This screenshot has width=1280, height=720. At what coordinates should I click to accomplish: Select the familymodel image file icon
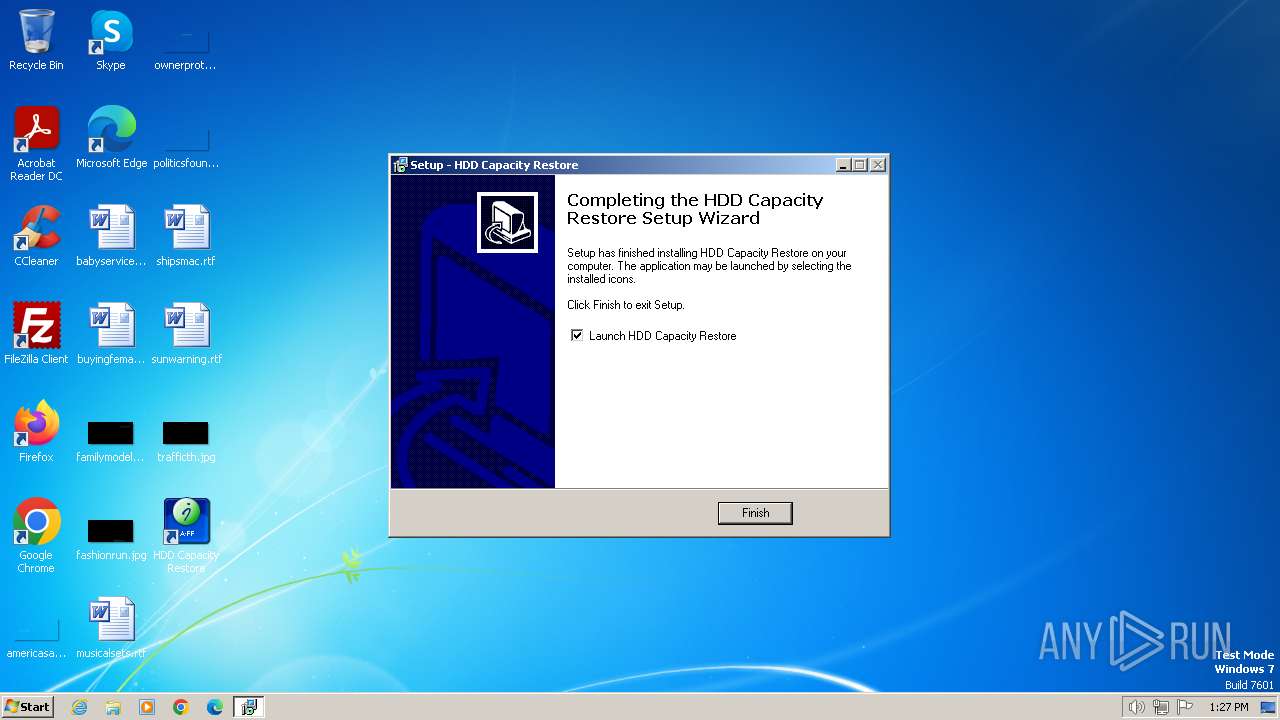[x=111, y=440]
